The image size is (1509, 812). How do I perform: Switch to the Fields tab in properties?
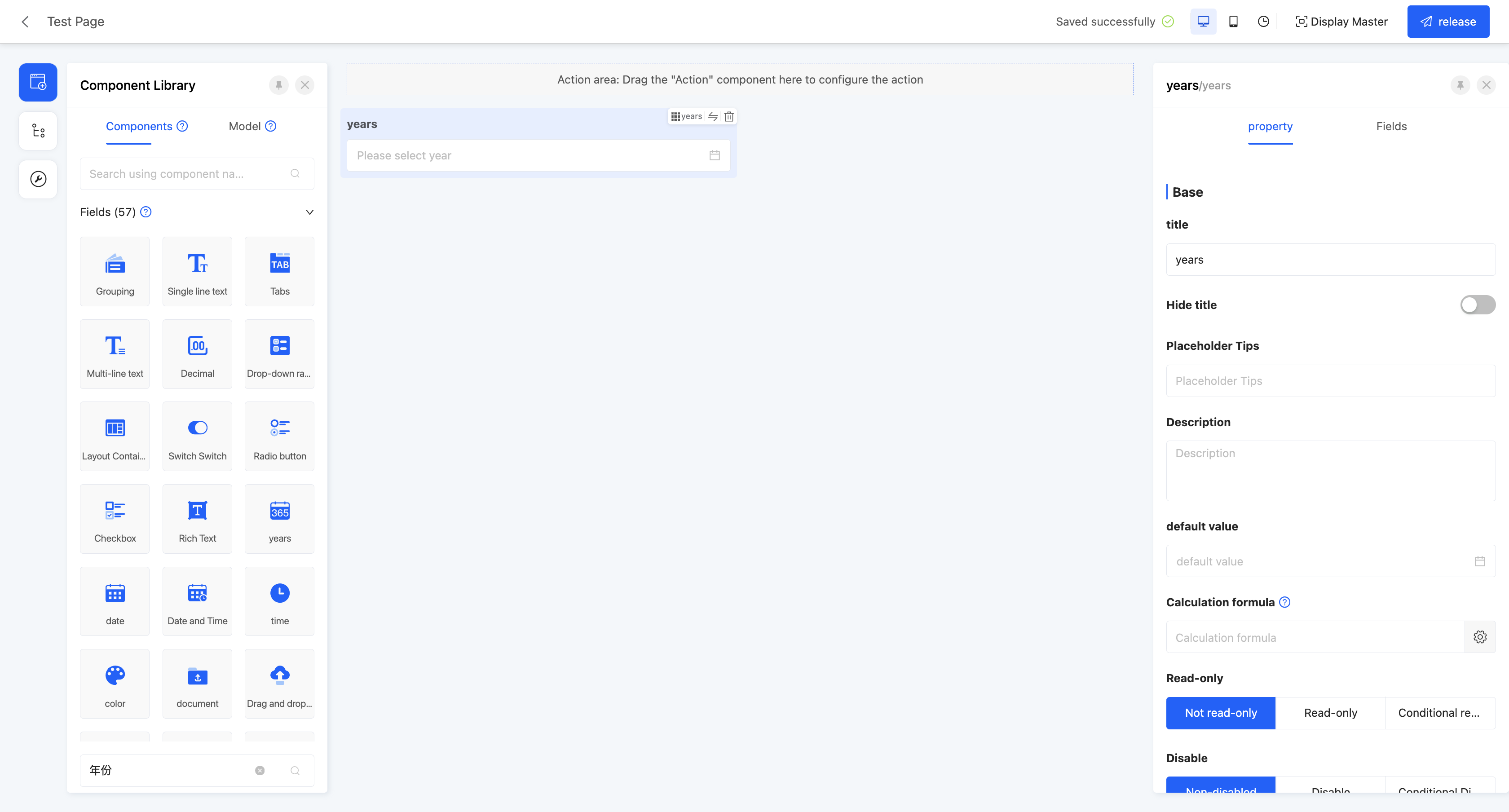1391,127
